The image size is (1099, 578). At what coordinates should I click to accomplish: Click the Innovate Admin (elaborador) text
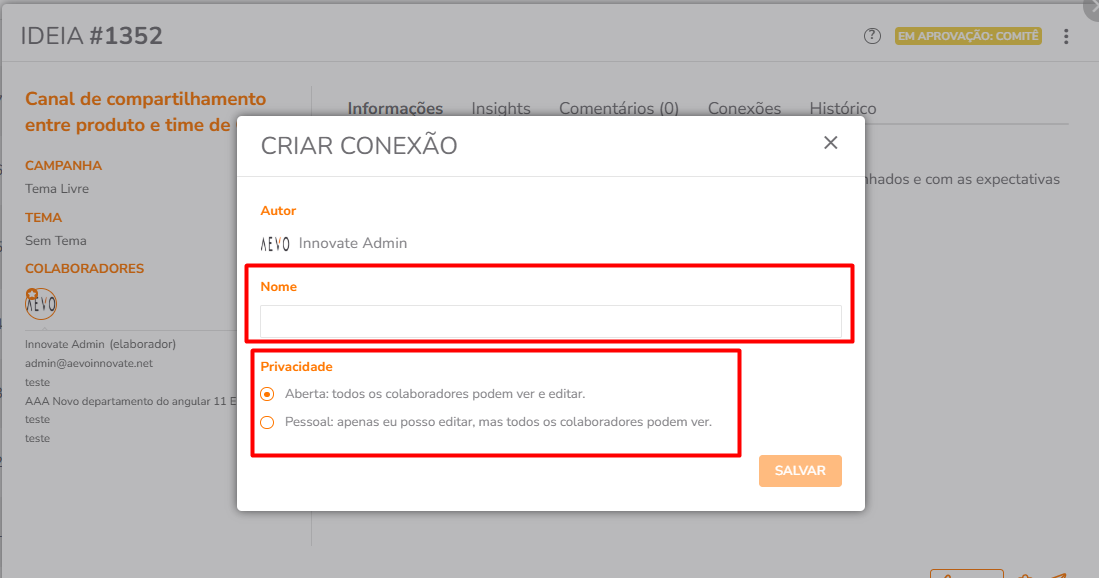pos(100,344)
